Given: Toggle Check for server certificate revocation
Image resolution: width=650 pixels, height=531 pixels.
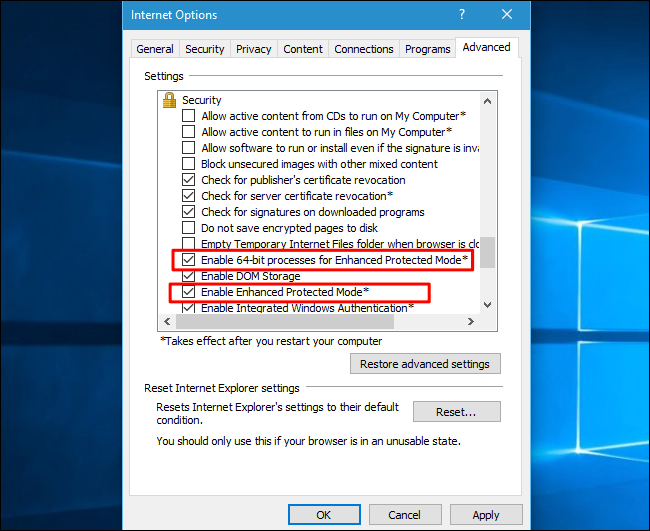Looking at the screenshot, I should pyautogui.click(x=189, y=195).
